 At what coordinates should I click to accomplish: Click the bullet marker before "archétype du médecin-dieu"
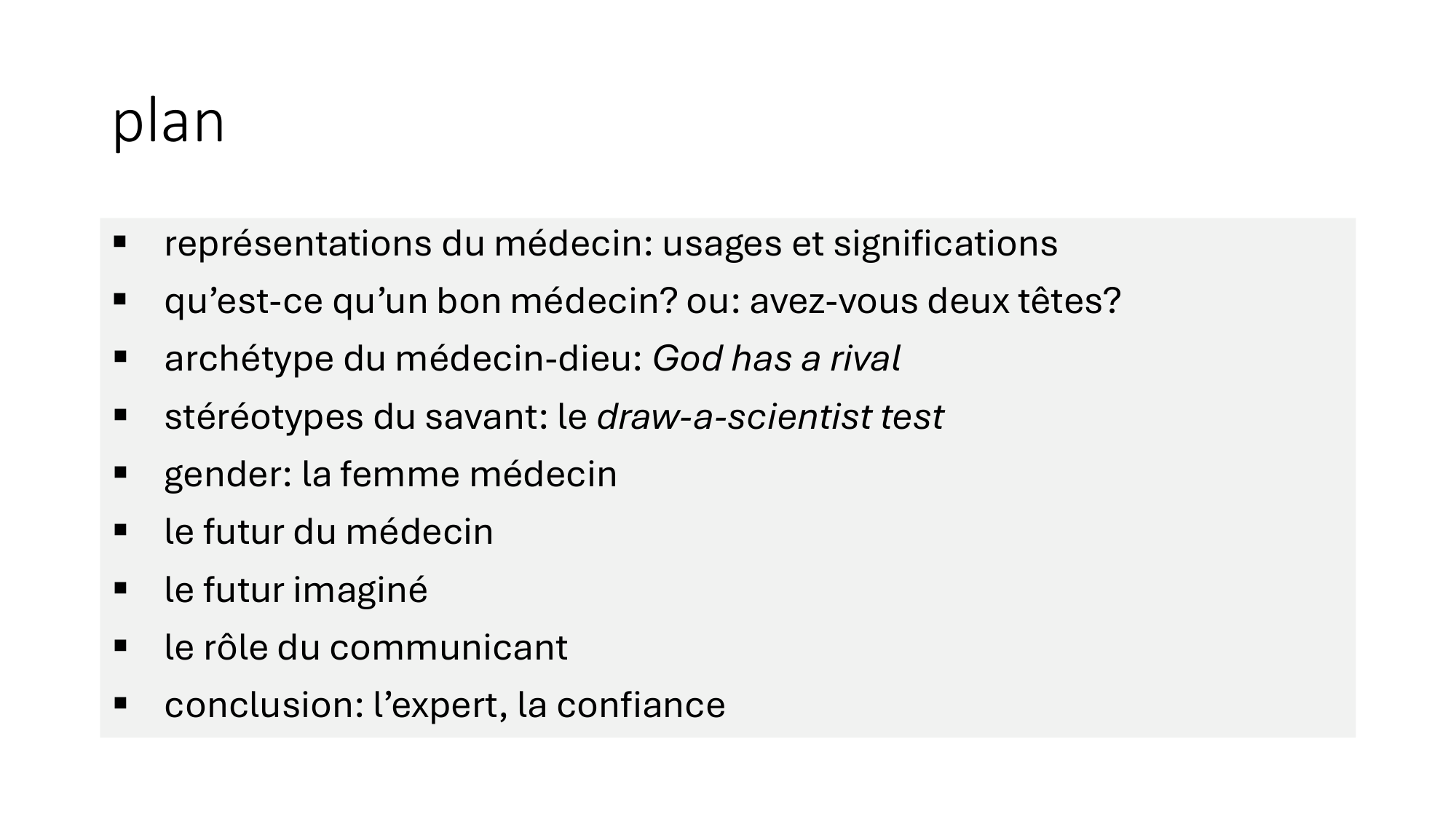[121, 357]
